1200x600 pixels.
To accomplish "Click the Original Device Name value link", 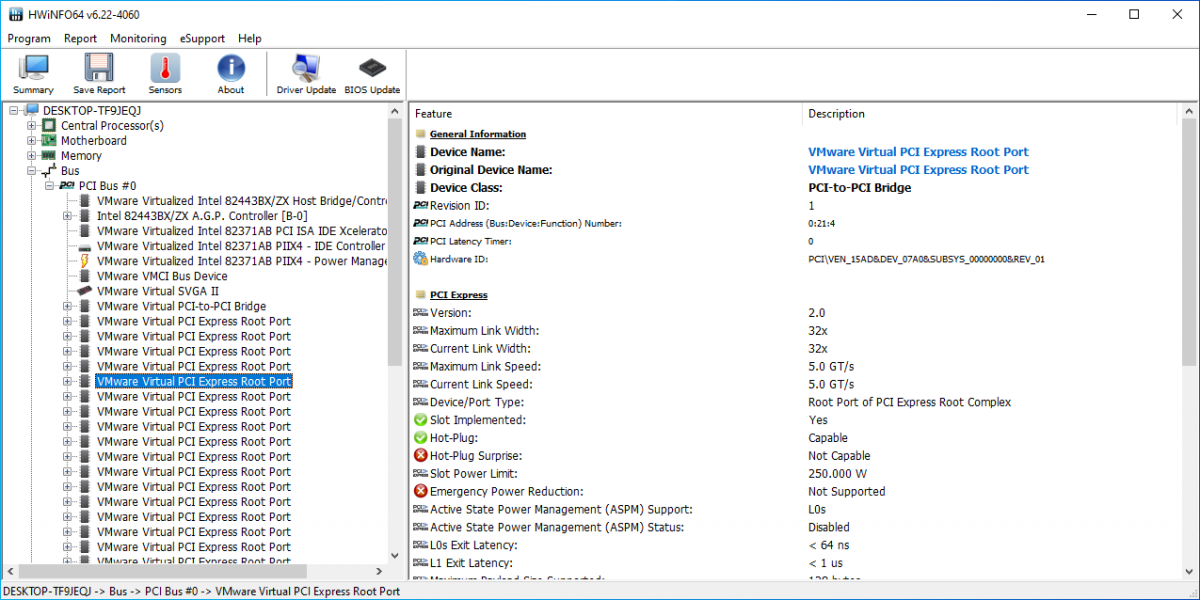I will (917, 170).
